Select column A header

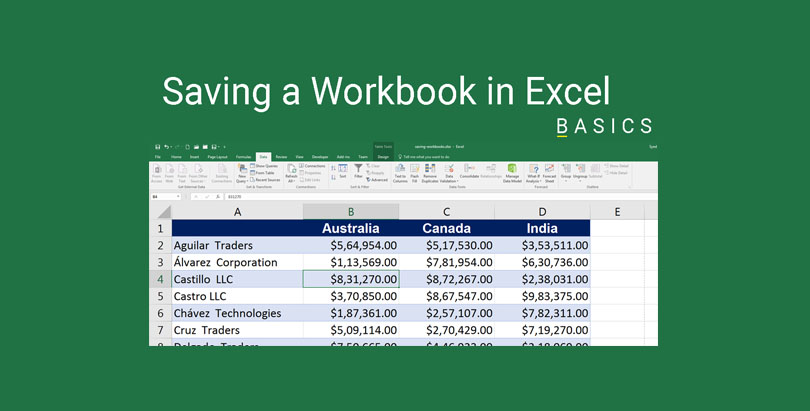[x=237, y=212]
